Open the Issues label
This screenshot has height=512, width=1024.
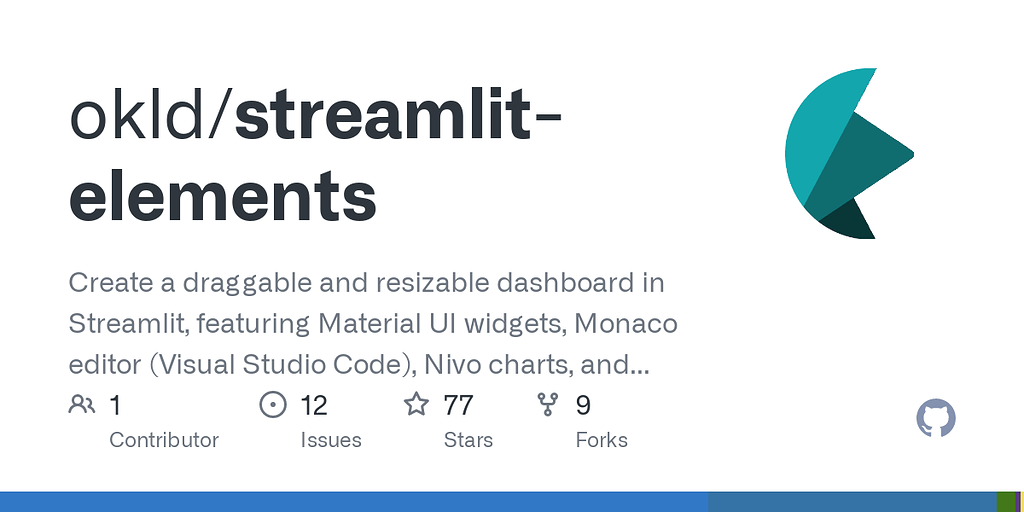(331, 440)
